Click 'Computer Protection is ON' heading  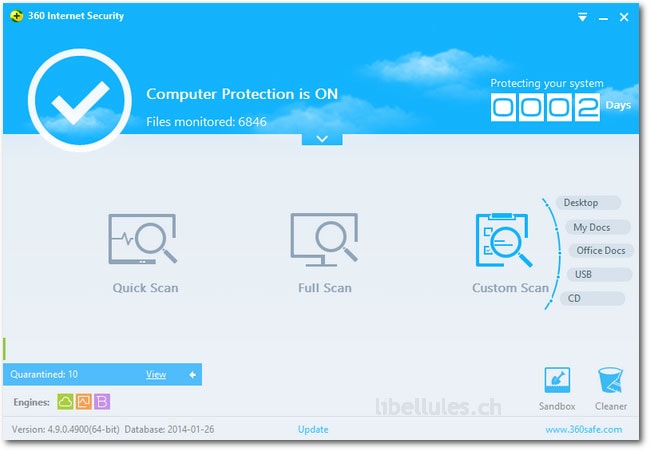(x=242, y=94)
